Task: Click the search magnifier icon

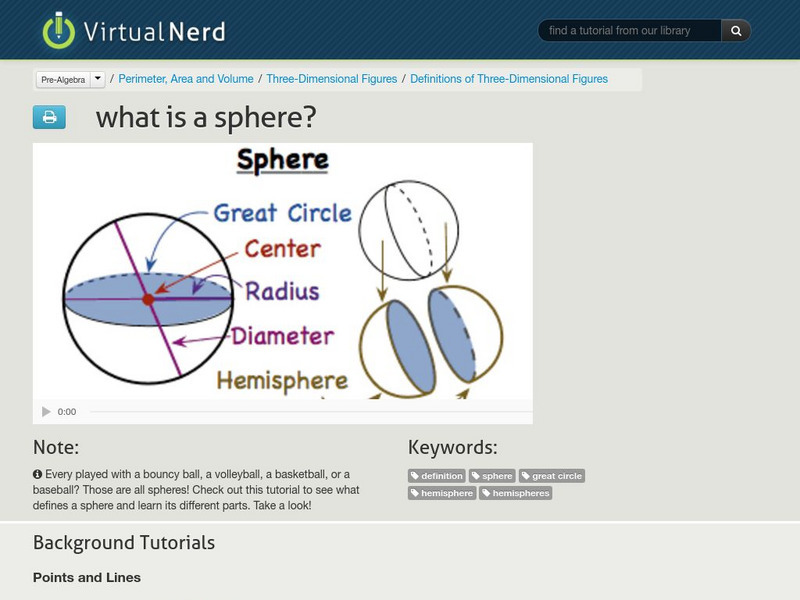Action: [735, 30]
